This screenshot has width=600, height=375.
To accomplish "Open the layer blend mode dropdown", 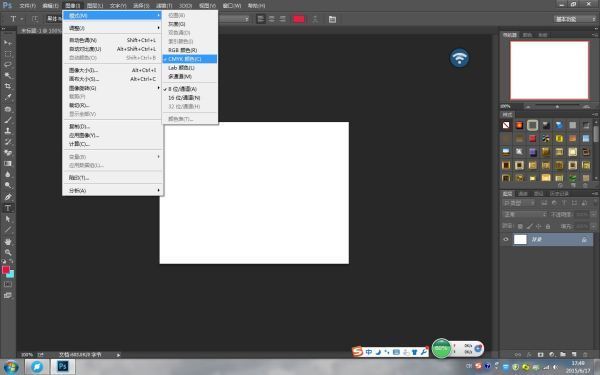I will point(524,215).
